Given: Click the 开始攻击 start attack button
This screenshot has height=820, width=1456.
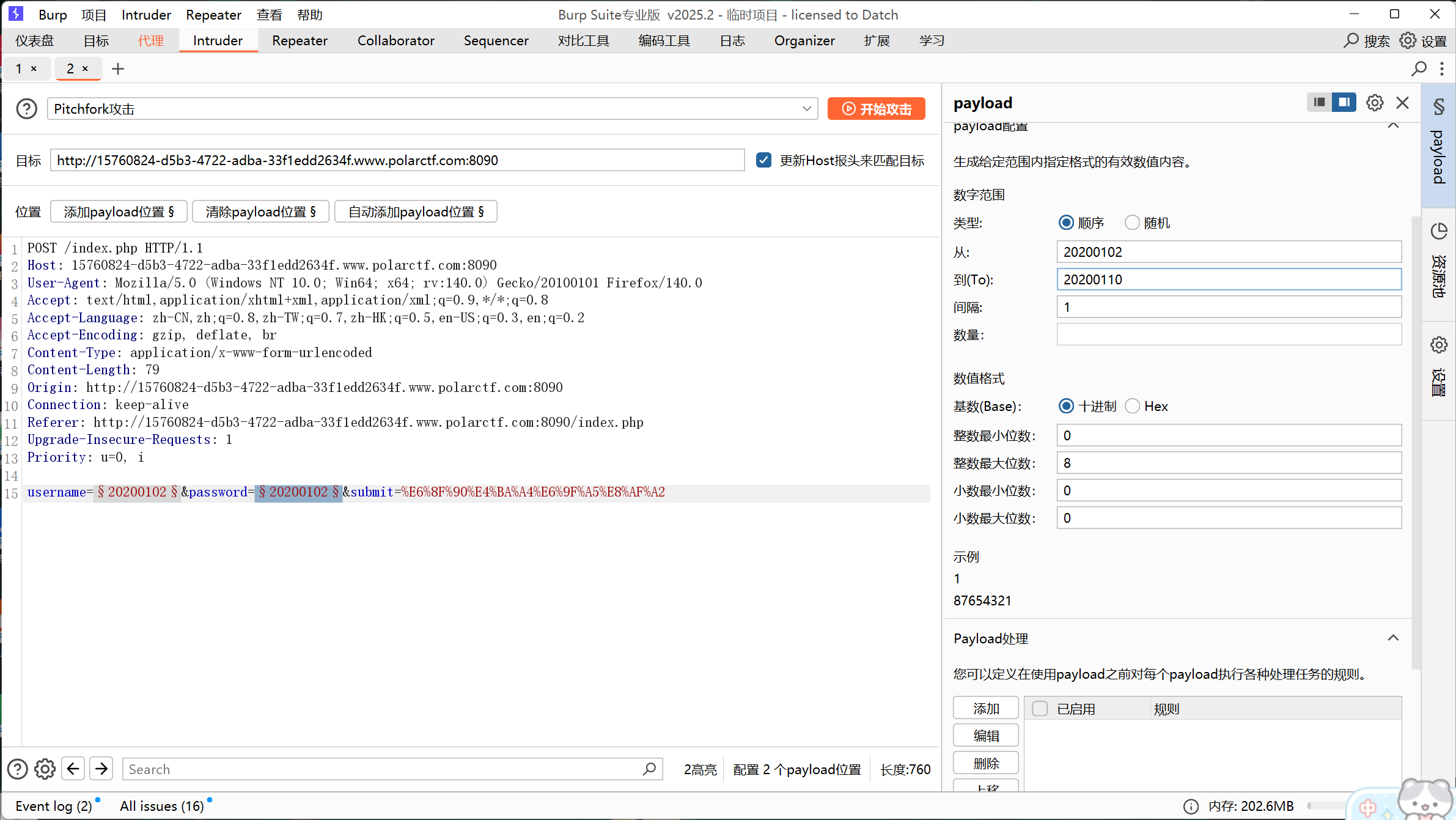Looking at the screenshot, I should pos(876,109).
